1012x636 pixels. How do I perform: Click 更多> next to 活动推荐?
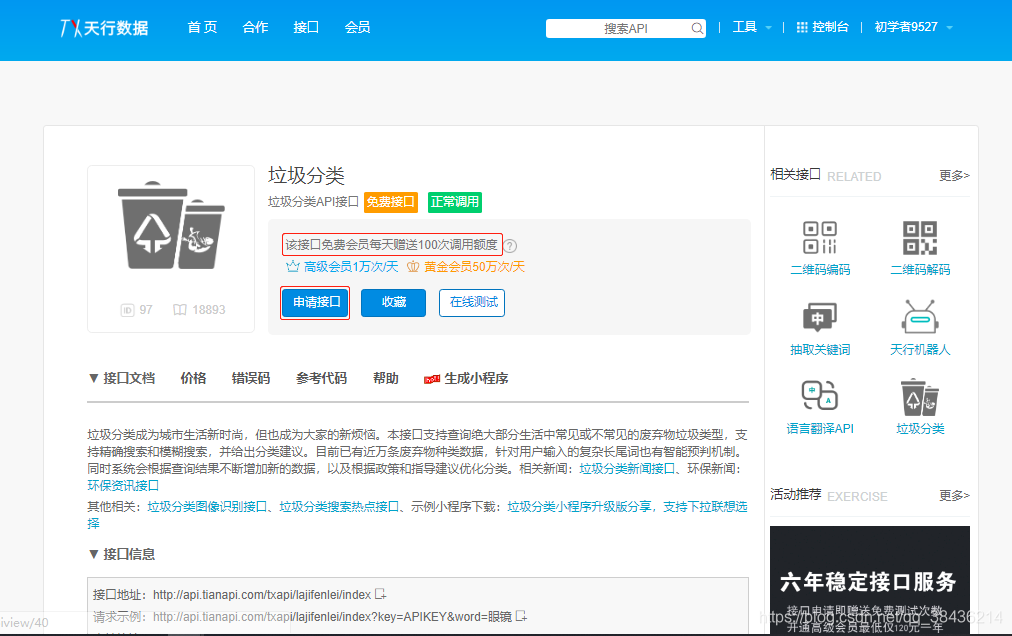pos(954,495)
